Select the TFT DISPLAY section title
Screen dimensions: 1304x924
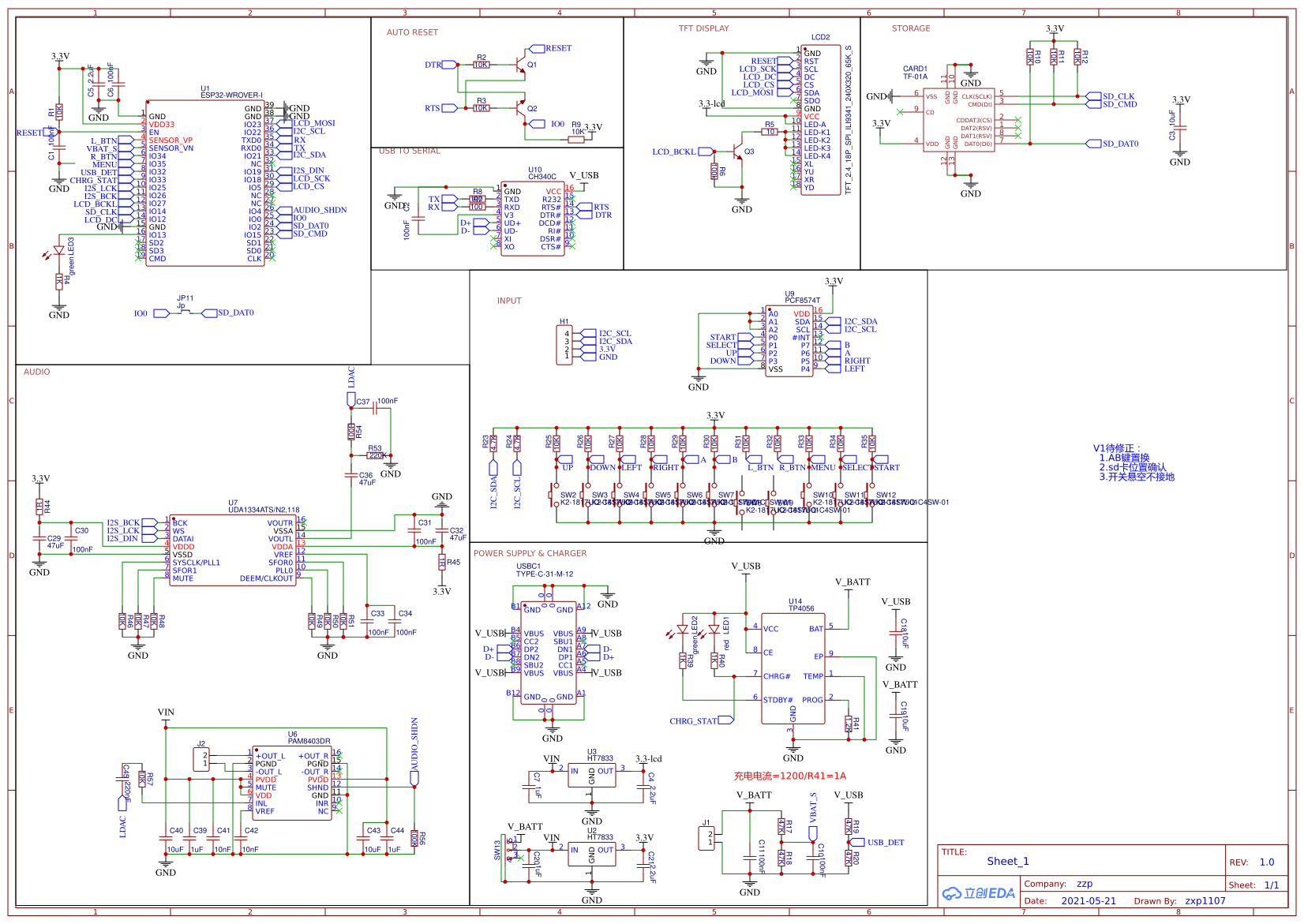[704, 28]
